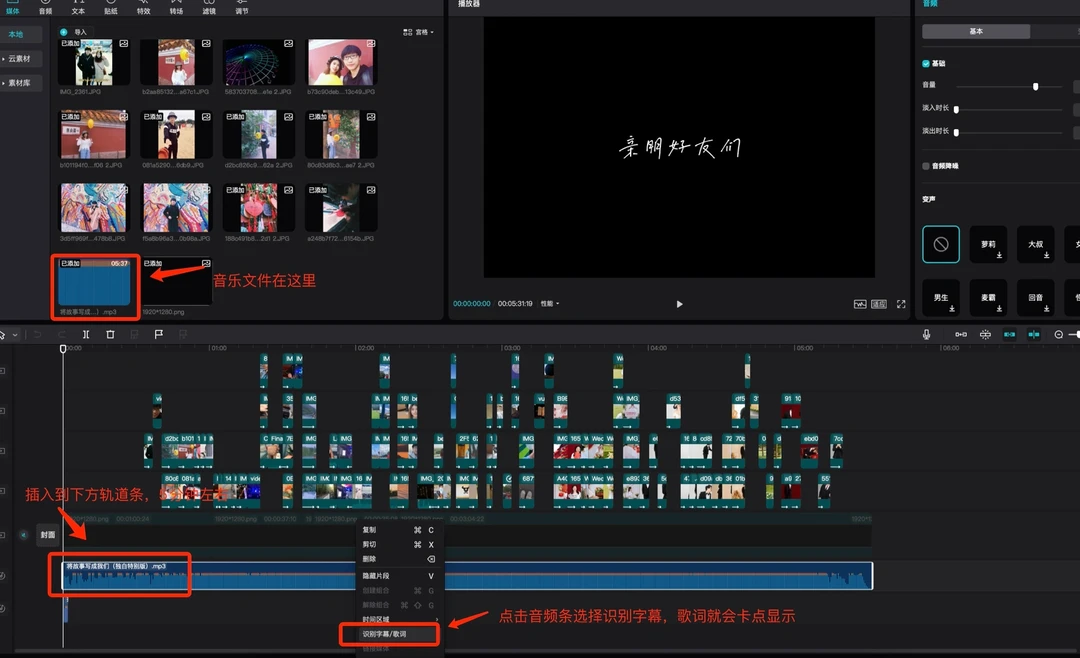The width and height of the screenshot is (1080, 658).
Task: Click the undo arrow in timeline toolbar
Action: pos(37,334)
